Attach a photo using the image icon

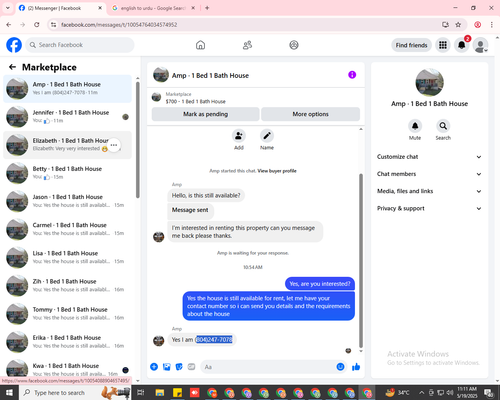pos(167,367)
